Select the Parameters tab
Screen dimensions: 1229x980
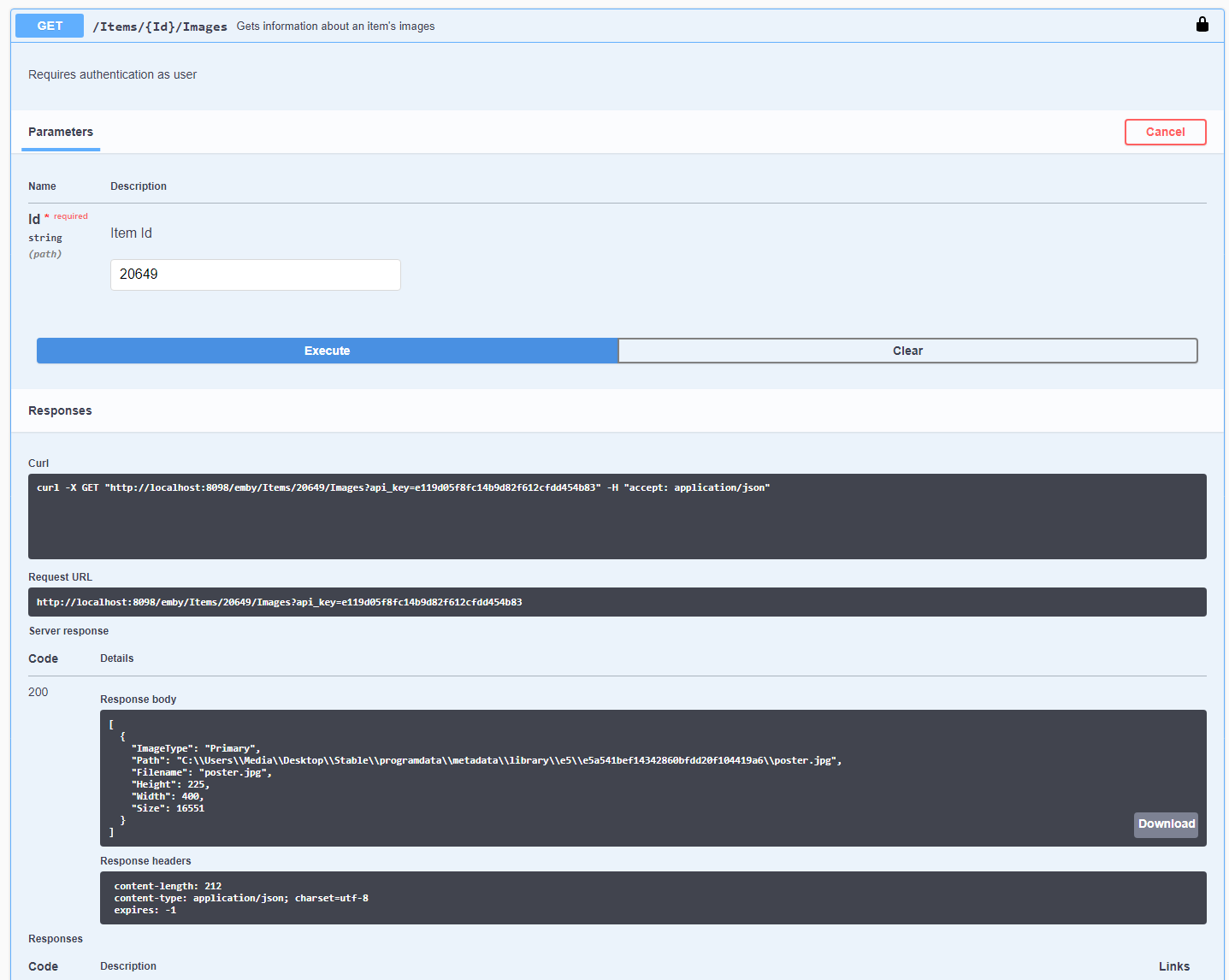tap(61, 133)
